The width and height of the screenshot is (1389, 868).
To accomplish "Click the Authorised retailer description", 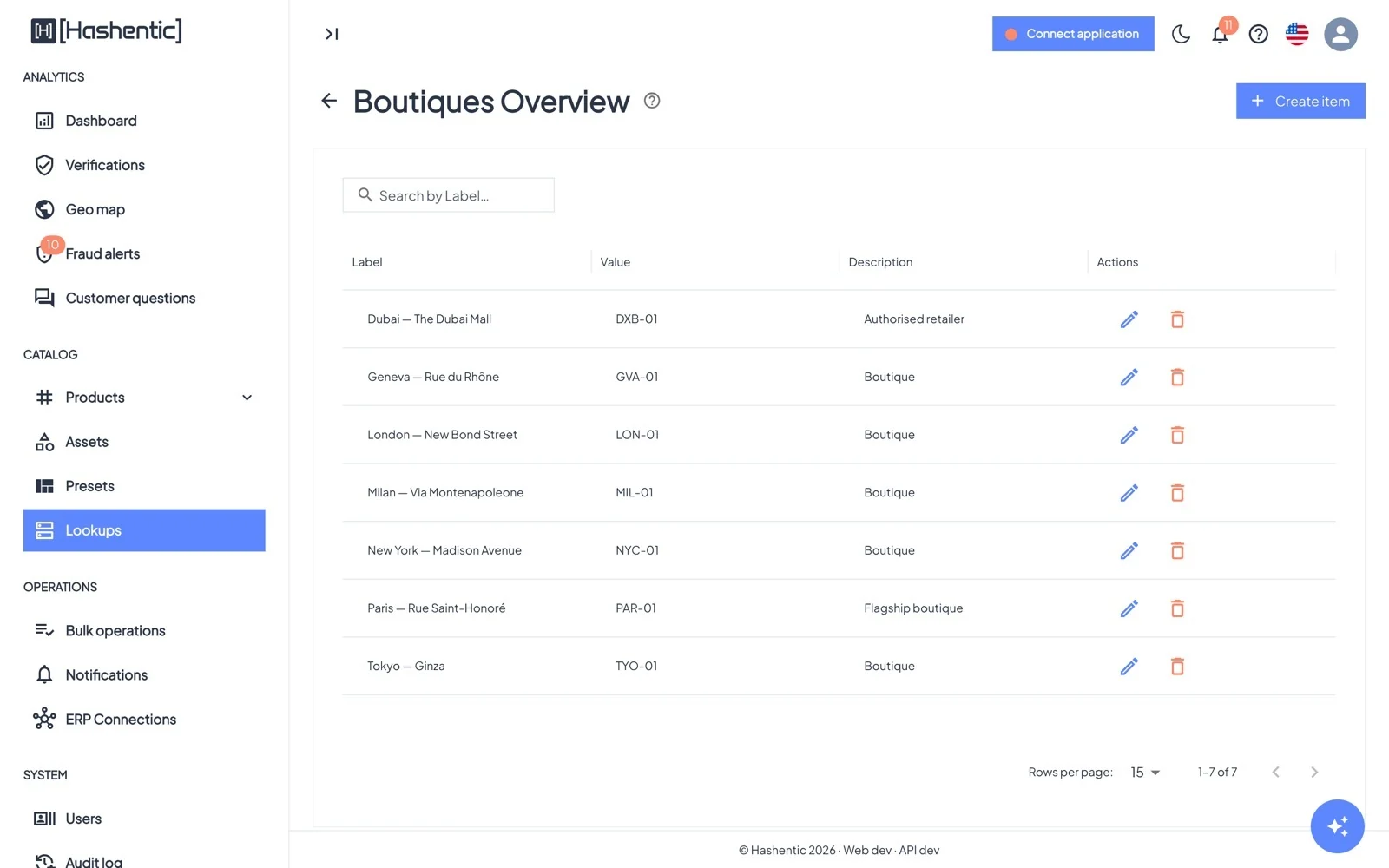I will tap(914, 319).
